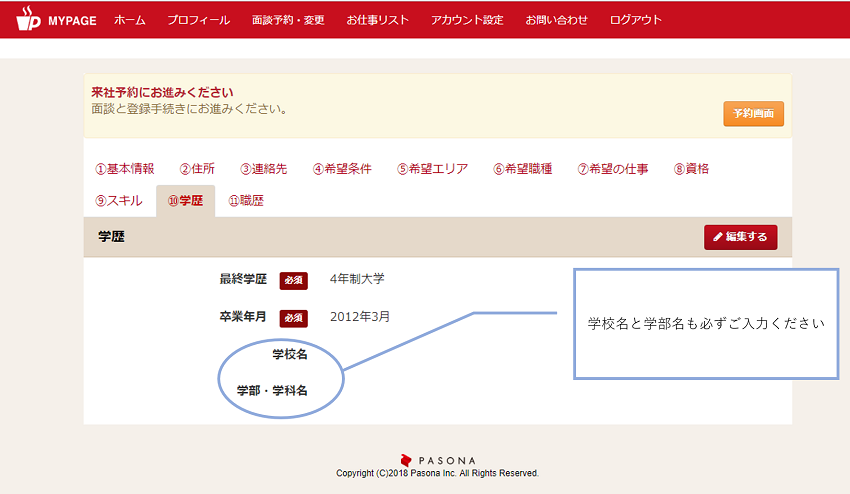This screenshot has height=494, width=850.
Task: Go to ホーム in the top navigation
Action: (130, 20)
